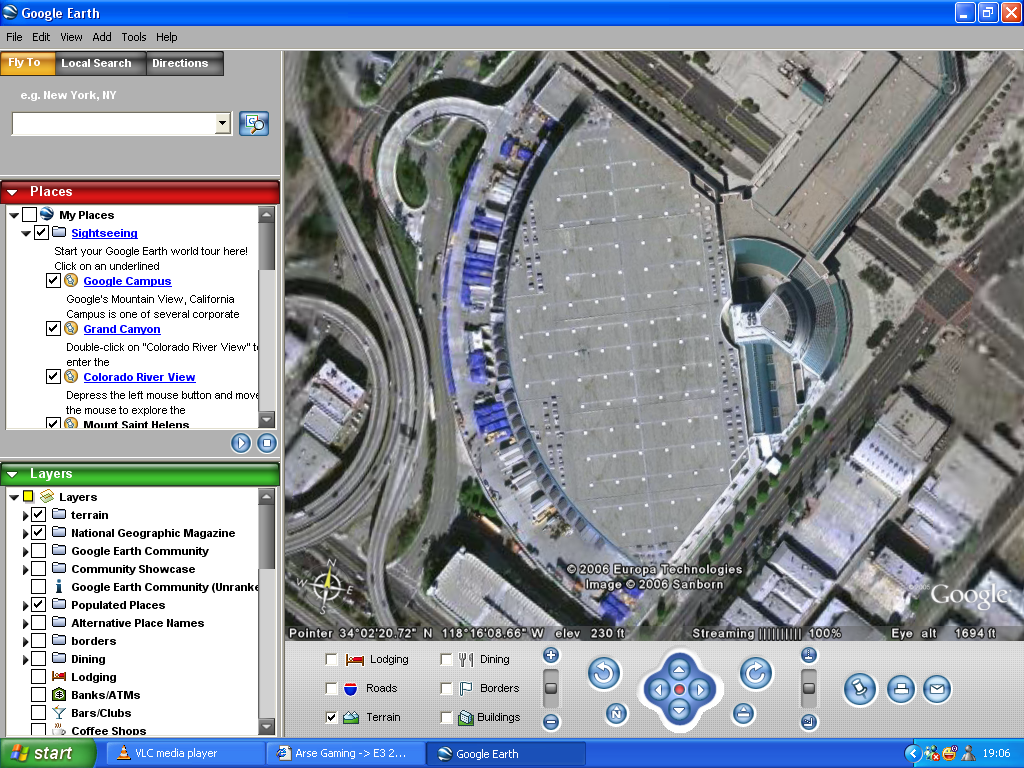Reset north with the N button

tap(617, 714)
